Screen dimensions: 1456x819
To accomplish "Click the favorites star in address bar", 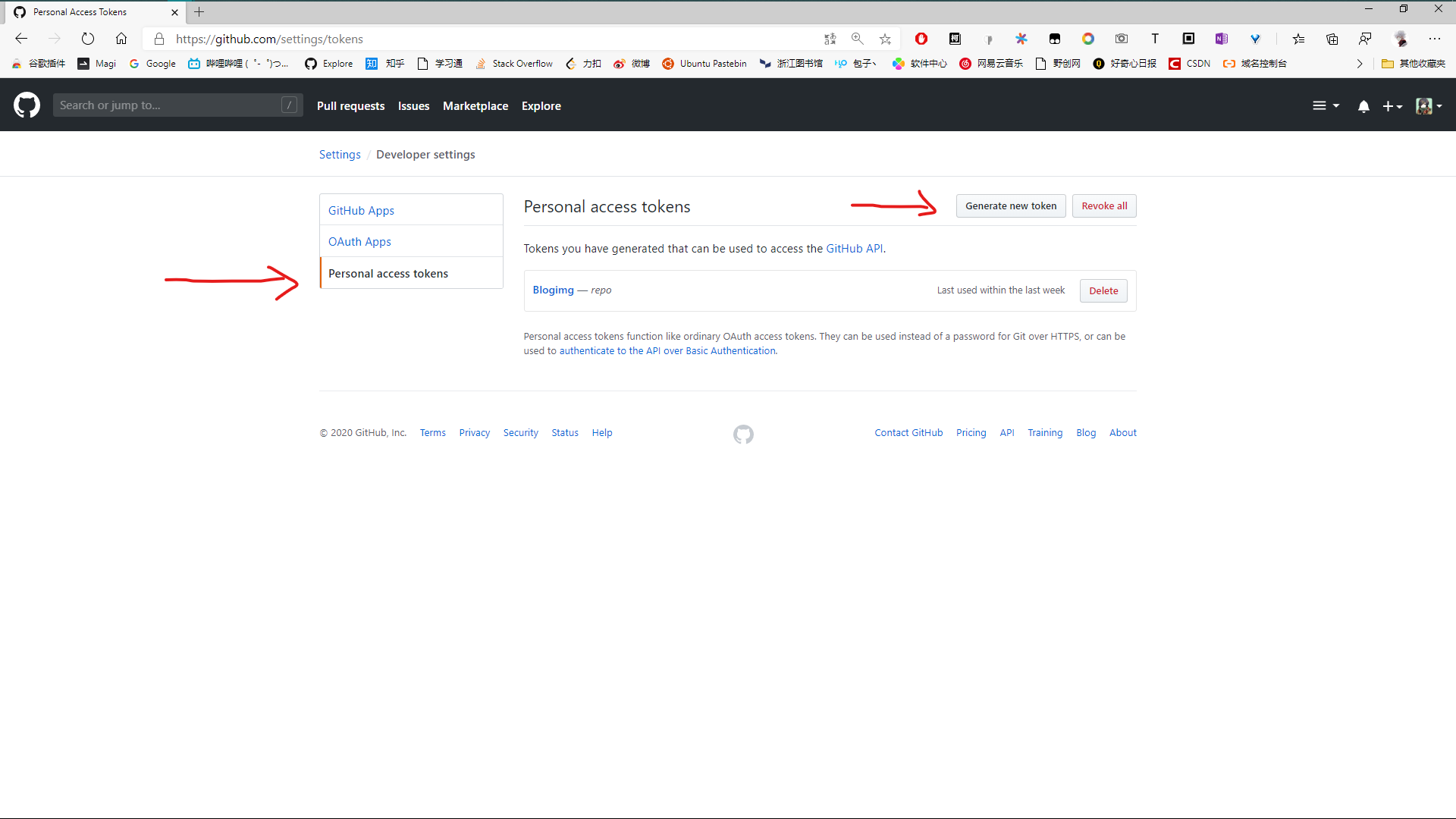I will click(885, 39).
